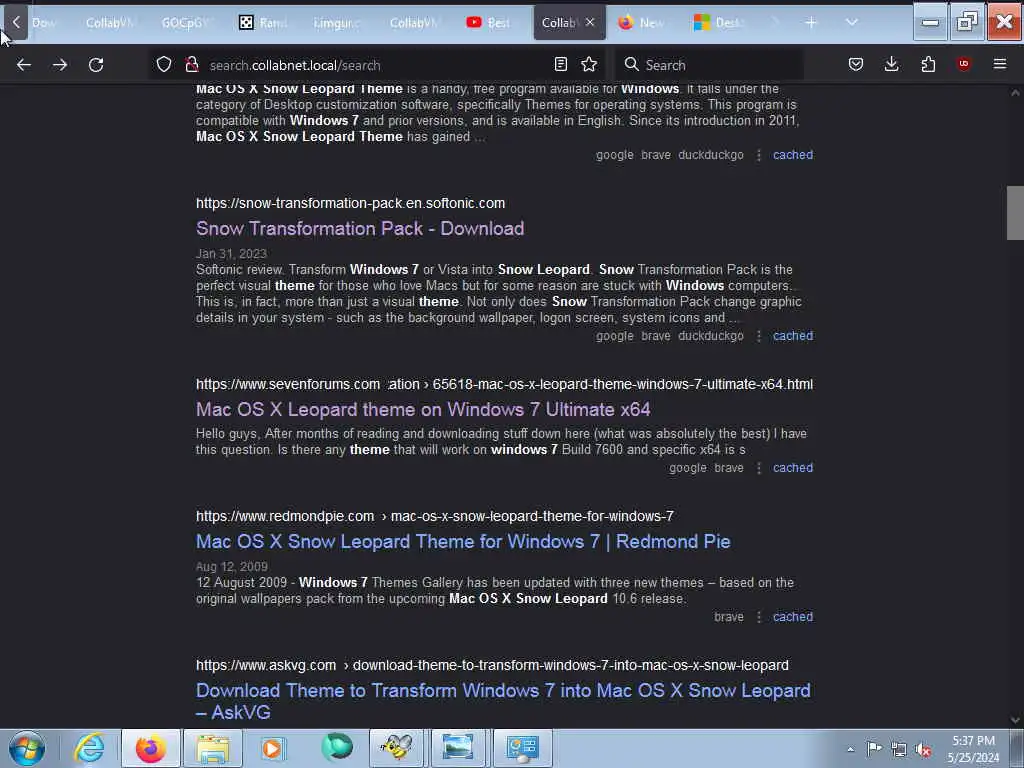
Task: Click the magnifier icon in the search box
Action: [631, 64]
